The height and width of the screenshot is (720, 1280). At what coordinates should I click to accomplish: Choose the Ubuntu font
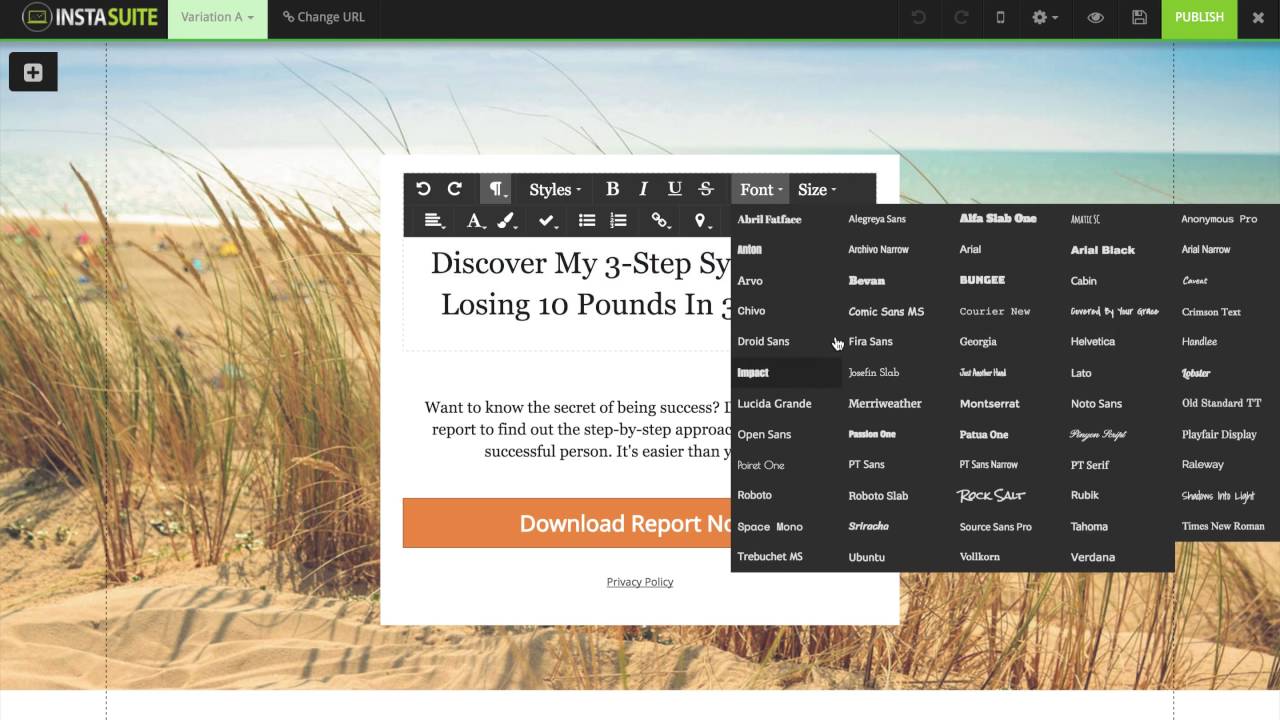click(866, 557)
